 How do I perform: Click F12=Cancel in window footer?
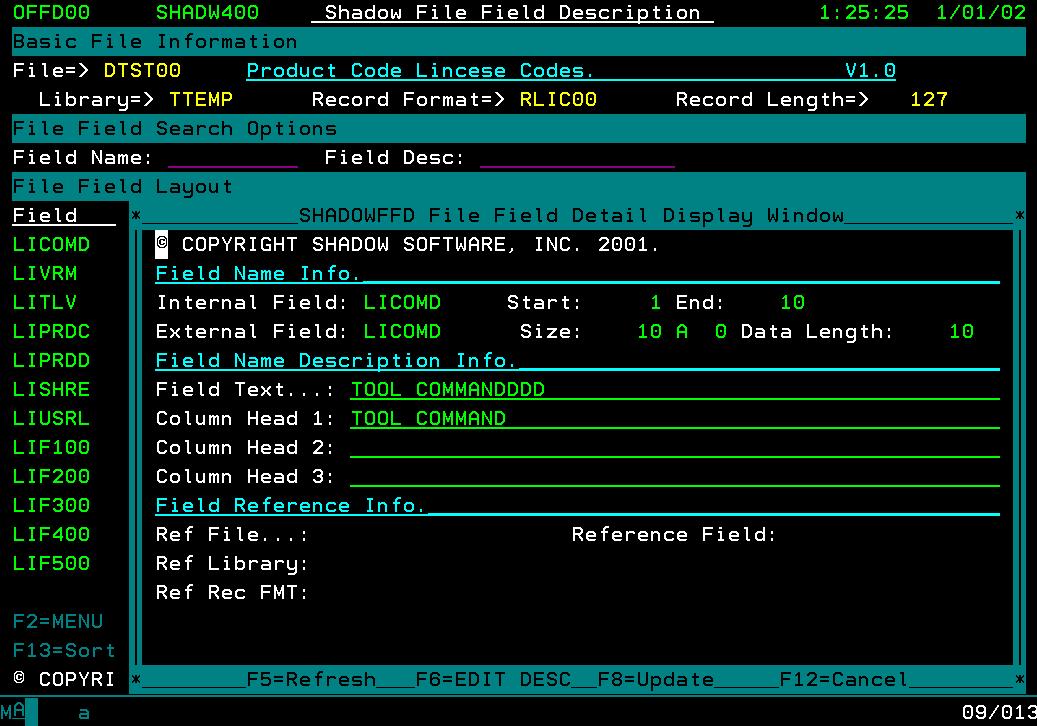(x=843, y=680)
